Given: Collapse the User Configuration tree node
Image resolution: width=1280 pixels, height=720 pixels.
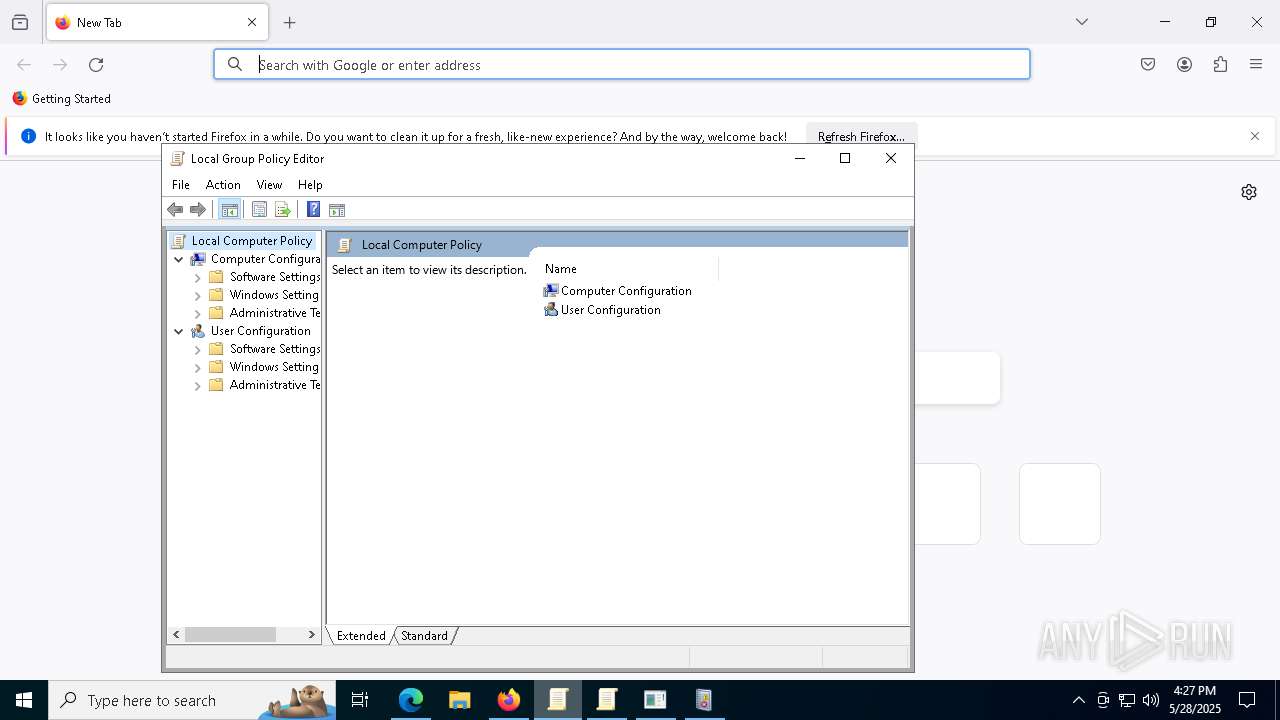Looking at the screenshot, I should tap(179, 331).
